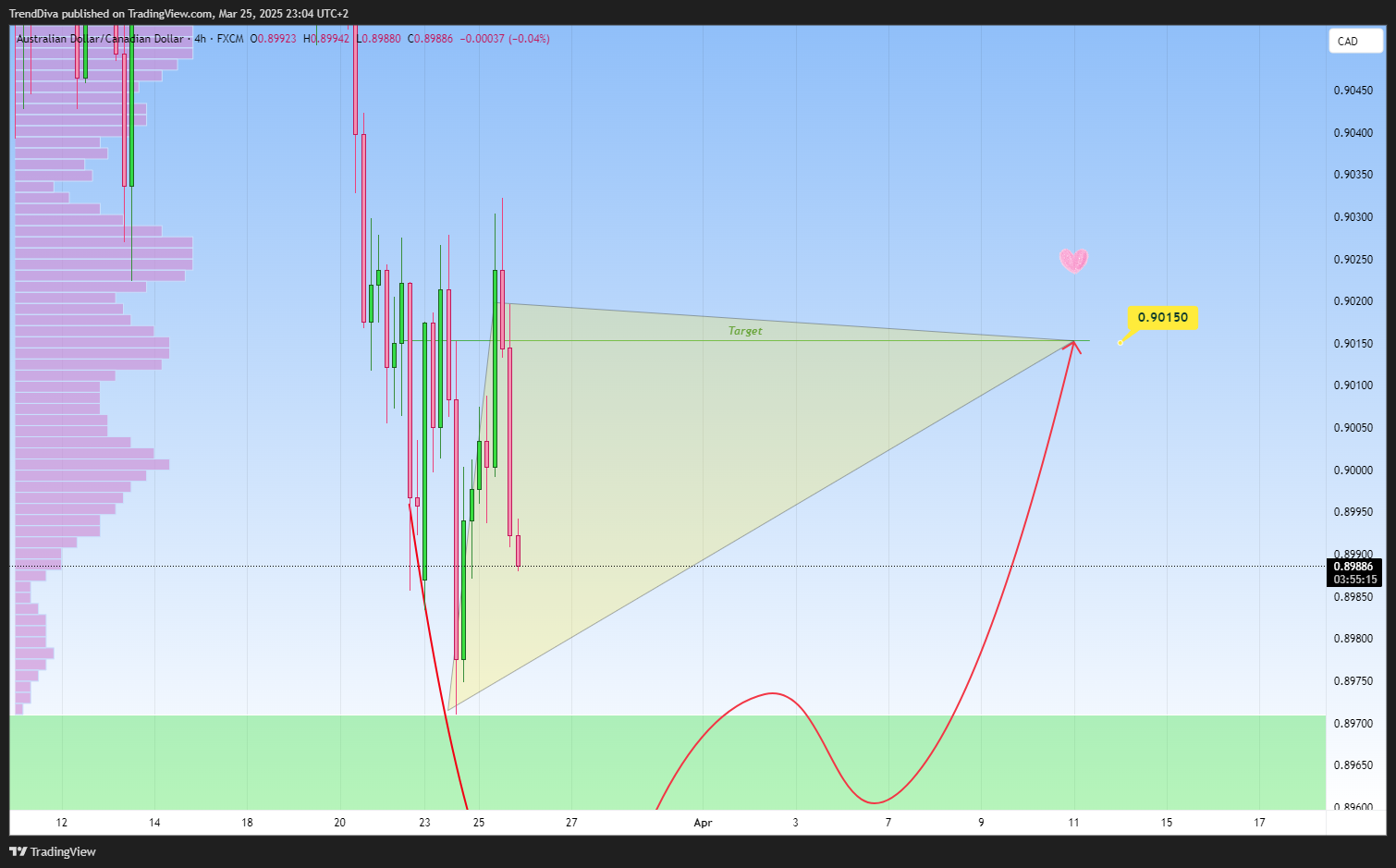This screenshot has height=868, width=1396.
Task: Click the 0.90200 price axis label
Action: (x=1353, y=301)
